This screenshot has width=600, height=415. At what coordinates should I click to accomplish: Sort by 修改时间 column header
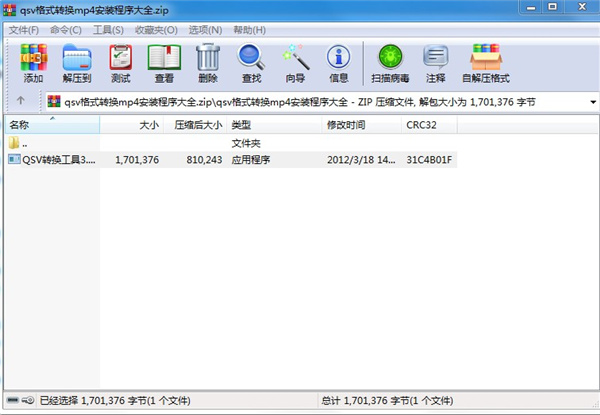(346, 125)
